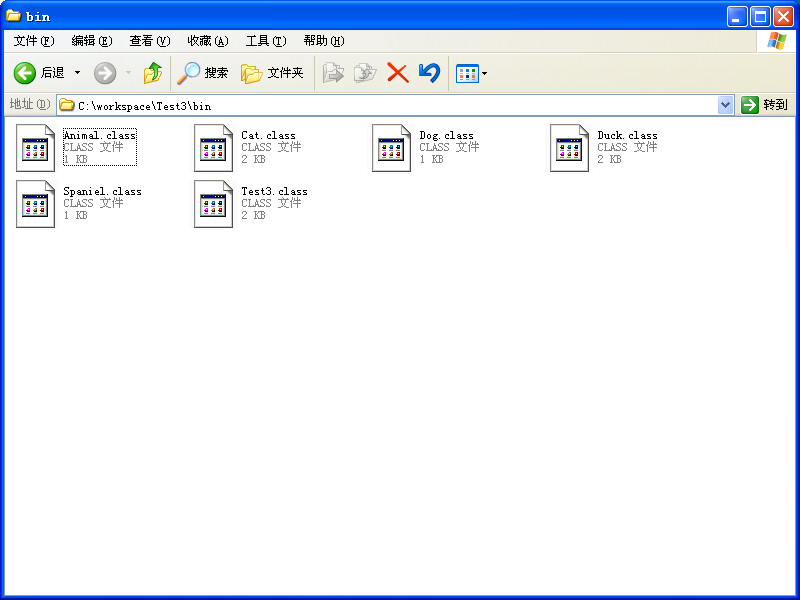Image resolution: width=800 pixels, height=600 pixels.
Task: Open the Views dropdown arrow
Action: tap(485, 73)
